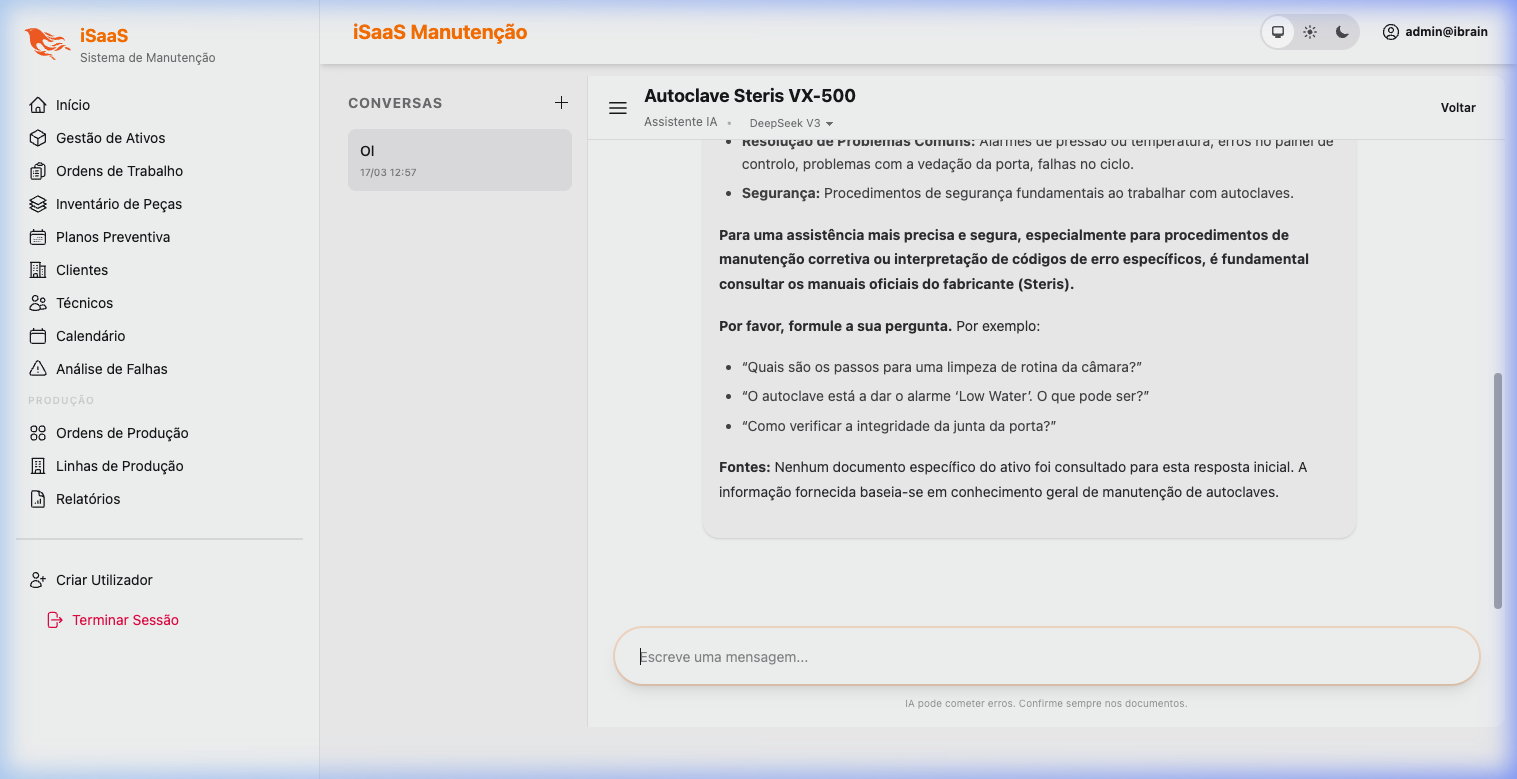
Task: Open Inventário de Peças layers icon
Action: pos(38,204)
